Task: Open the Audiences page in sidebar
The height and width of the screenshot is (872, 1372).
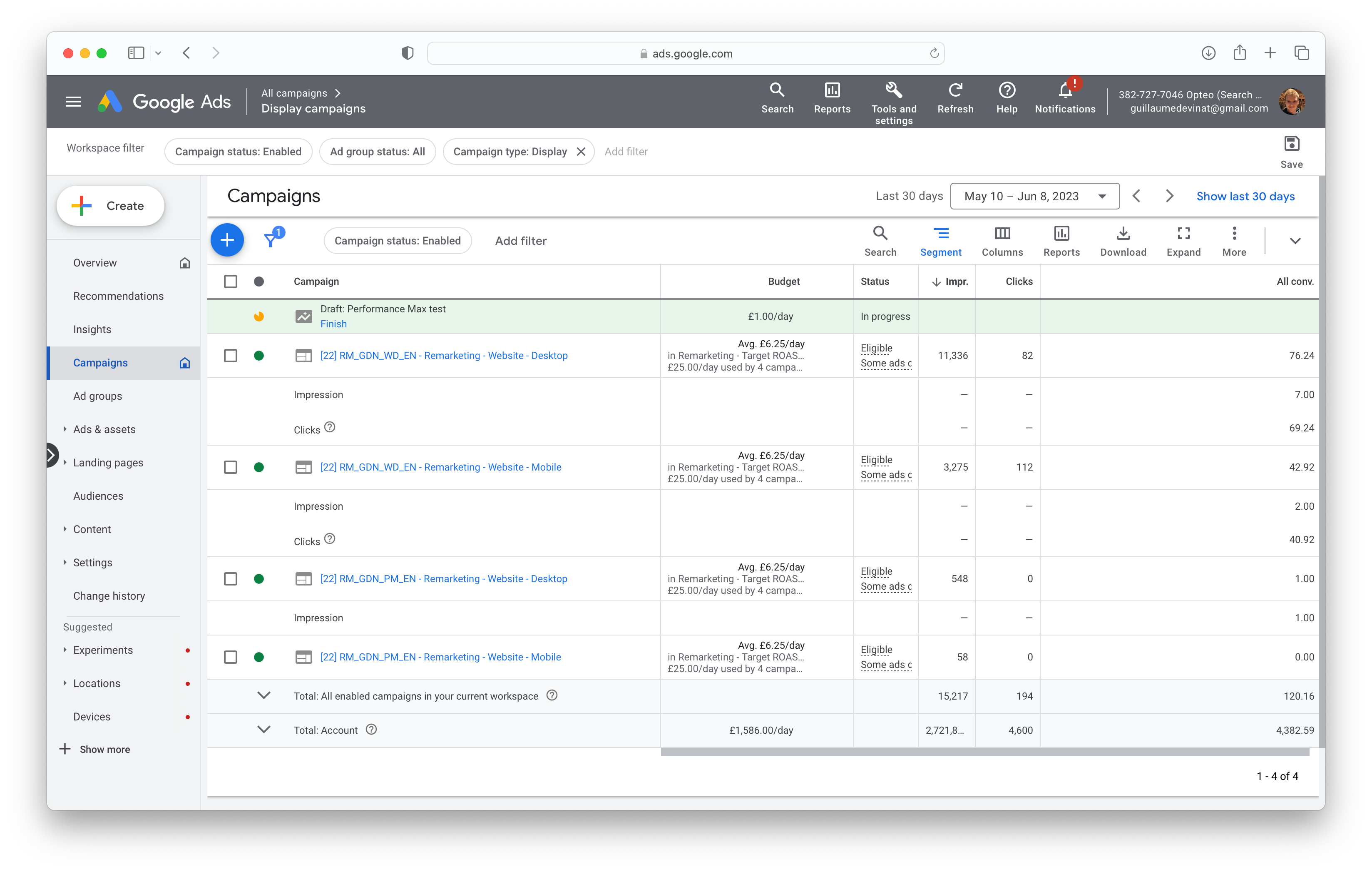Action: coord(98,496)
